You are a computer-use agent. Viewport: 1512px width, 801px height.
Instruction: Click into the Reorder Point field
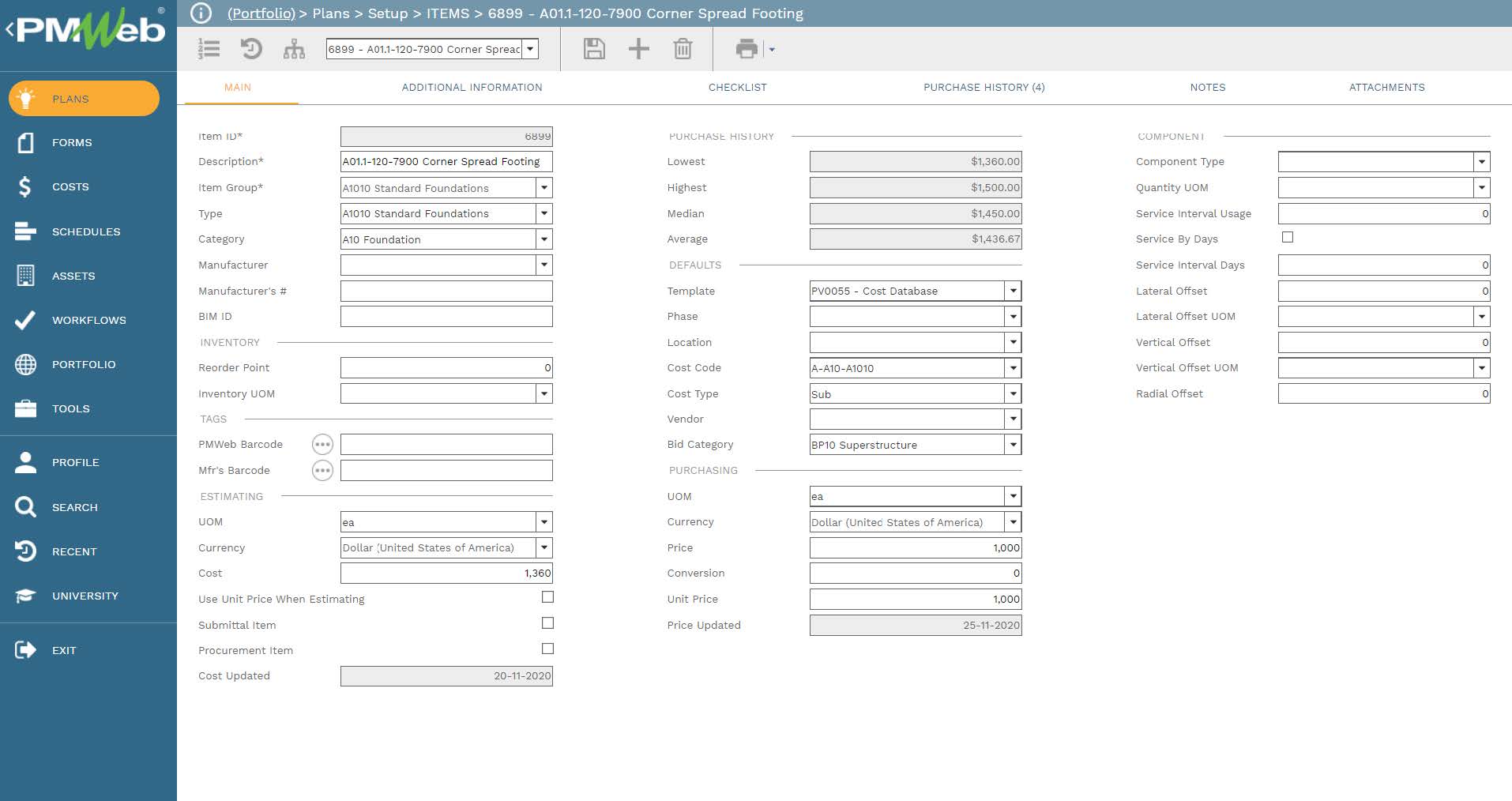pos(446,368)
